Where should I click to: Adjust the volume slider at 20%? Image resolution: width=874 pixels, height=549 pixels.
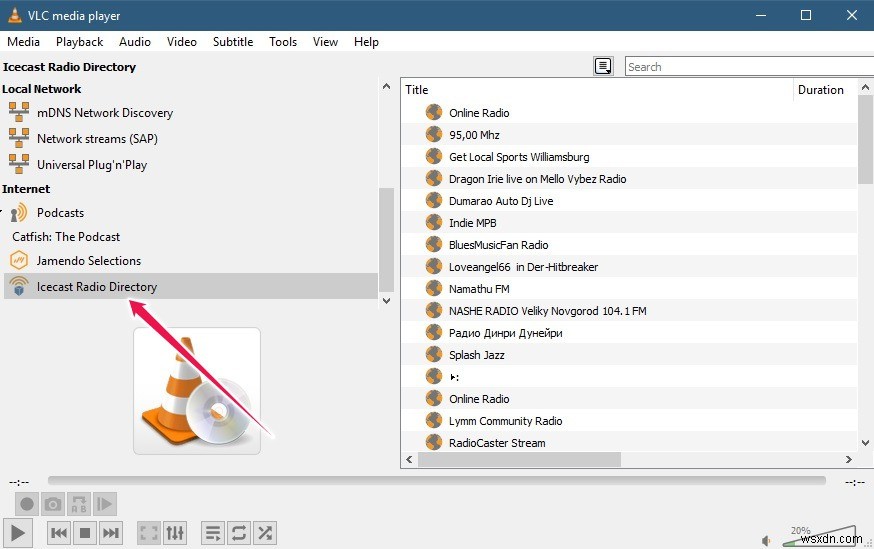tap(819, 536)
